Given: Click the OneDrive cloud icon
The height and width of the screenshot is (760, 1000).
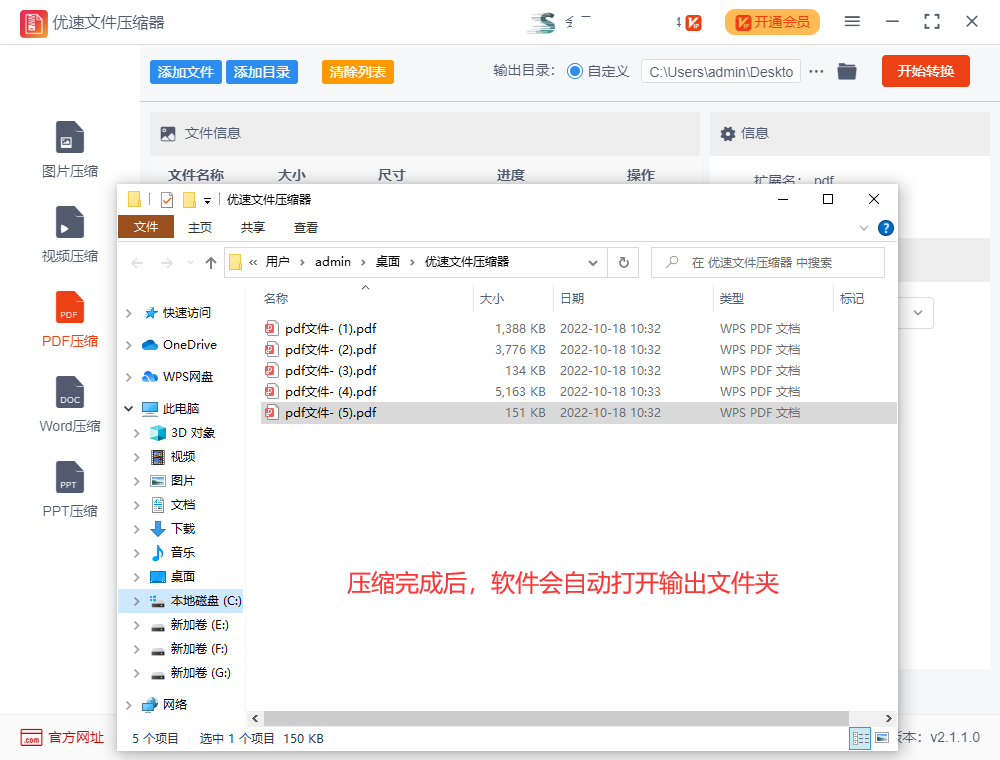Looking at the screenshot, I should [150, 345].
